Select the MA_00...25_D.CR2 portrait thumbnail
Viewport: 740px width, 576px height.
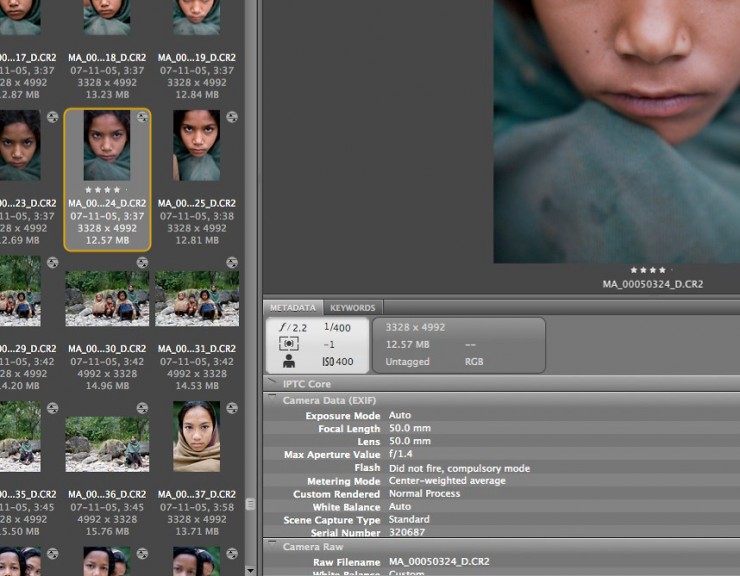(x=196, y=145)
